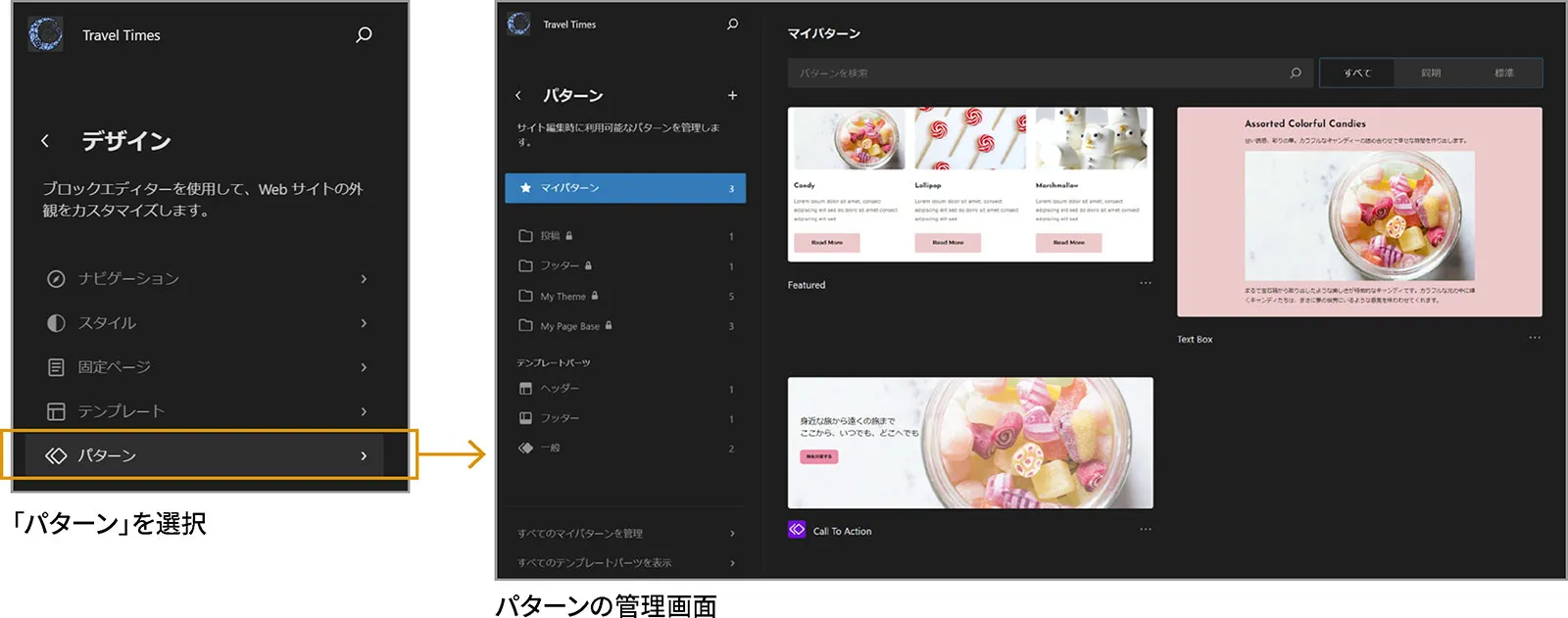This screenshot has width=1568, height=618.
Task: Open the My Page Base pattern folder
Action: tap(625, 326)
